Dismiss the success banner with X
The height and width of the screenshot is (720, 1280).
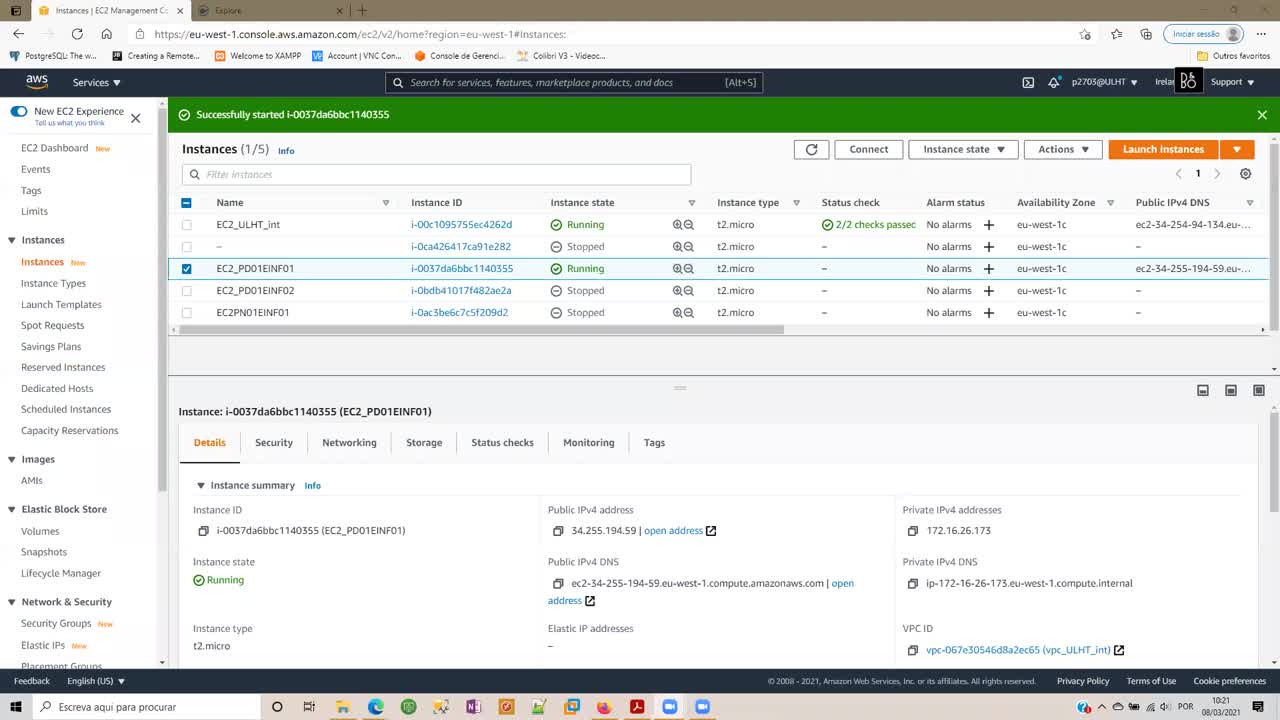coord(1262,115)
